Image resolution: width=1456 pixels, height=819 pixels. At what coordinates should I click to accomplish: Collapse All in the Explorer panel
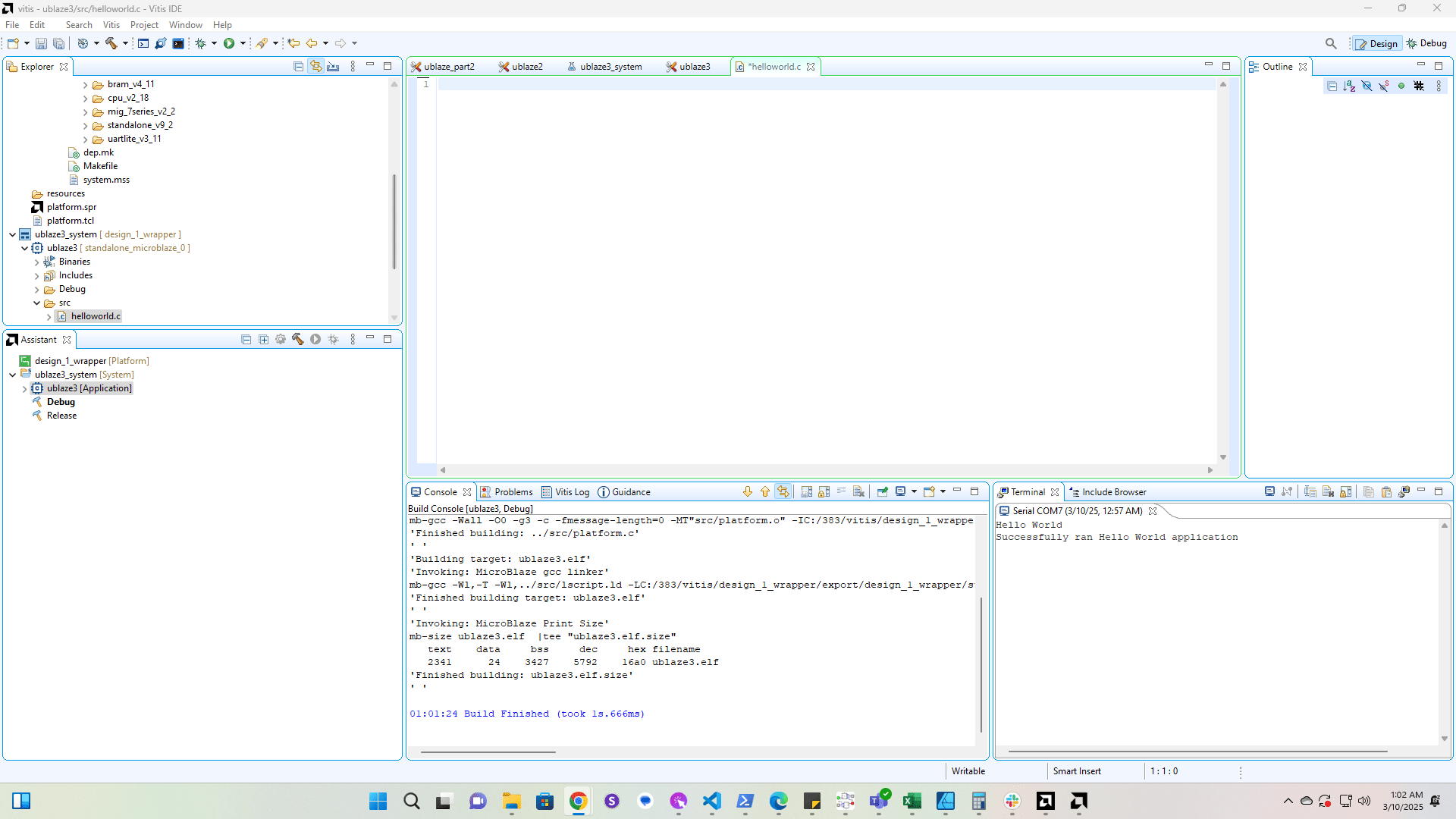(298, 67)
